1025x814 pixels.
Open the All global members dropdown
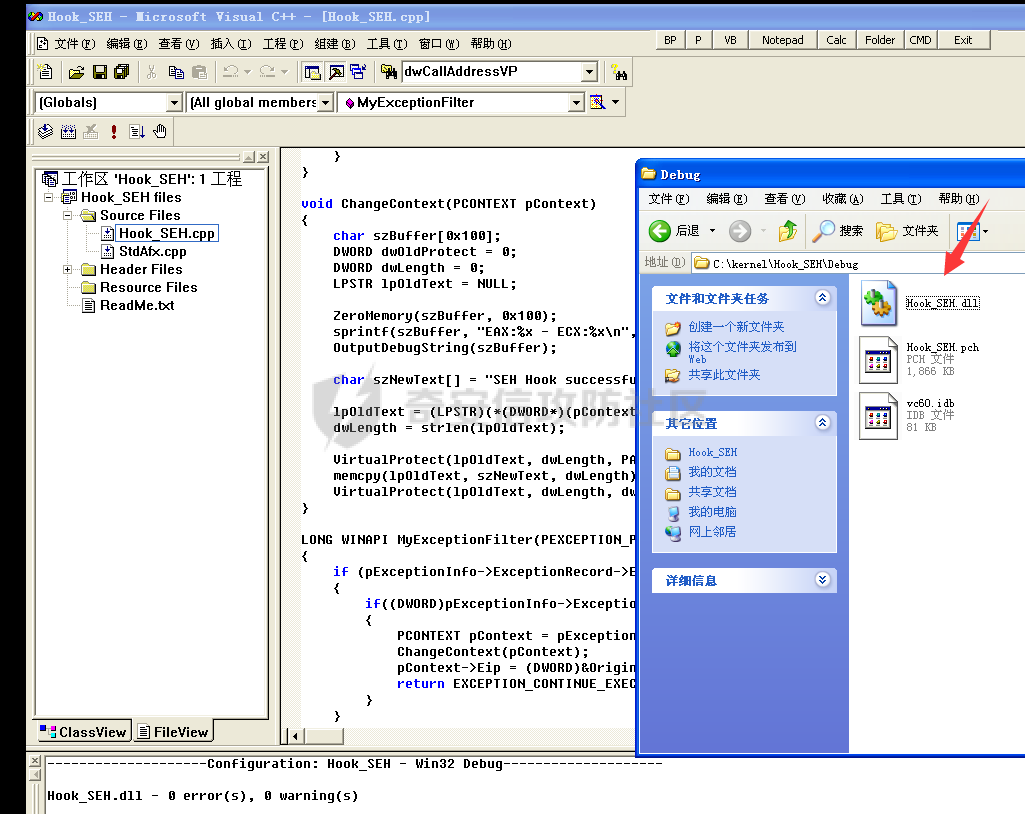tap(326, 103)
